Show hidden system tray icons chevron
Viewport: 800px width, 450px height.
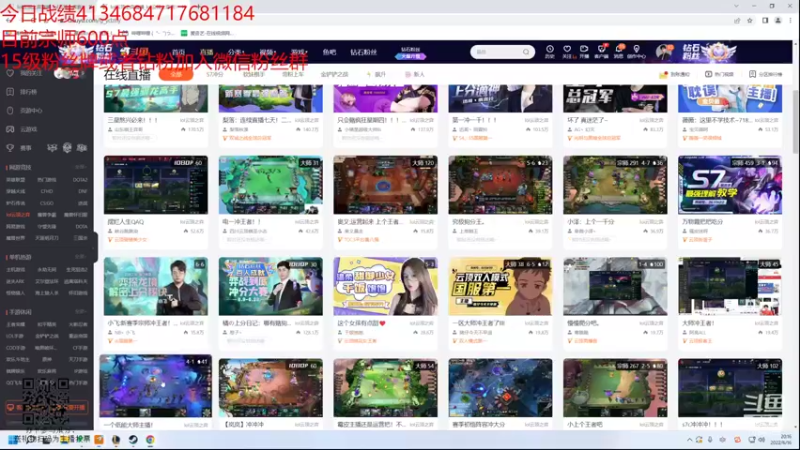[x=689, y=440]
